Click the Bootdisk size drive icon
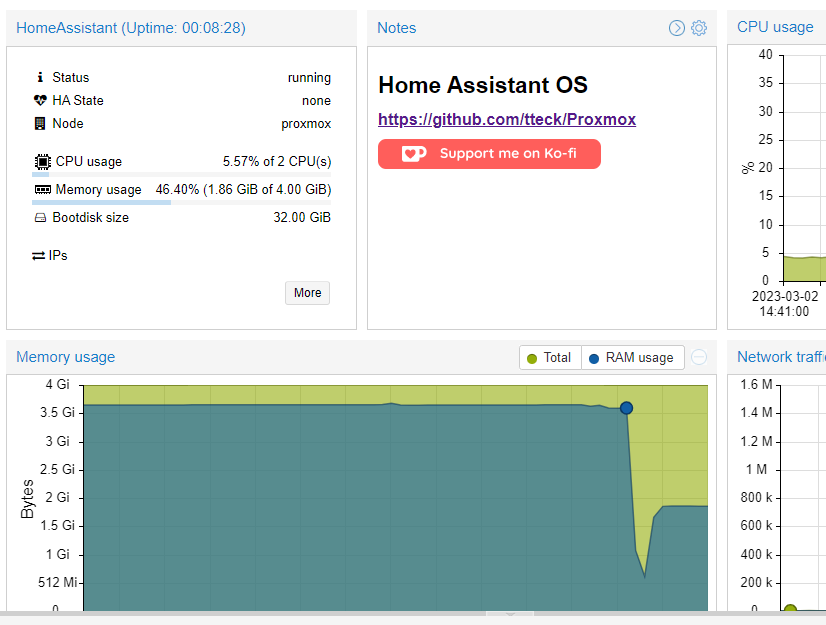826x625 pixels. (40, 218)
